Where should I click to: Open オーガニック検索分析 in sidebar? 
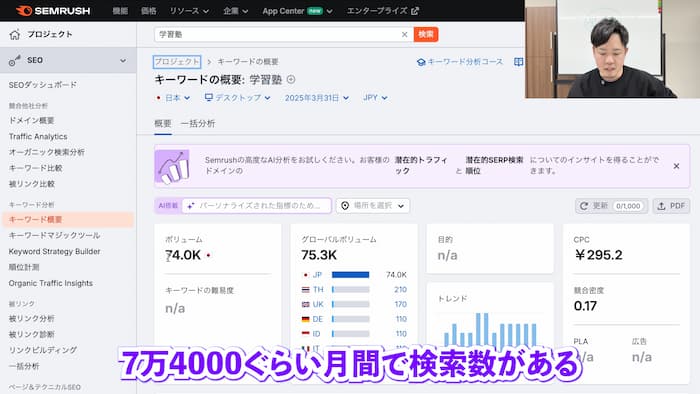pyautogui.click(x=46, y=152)
